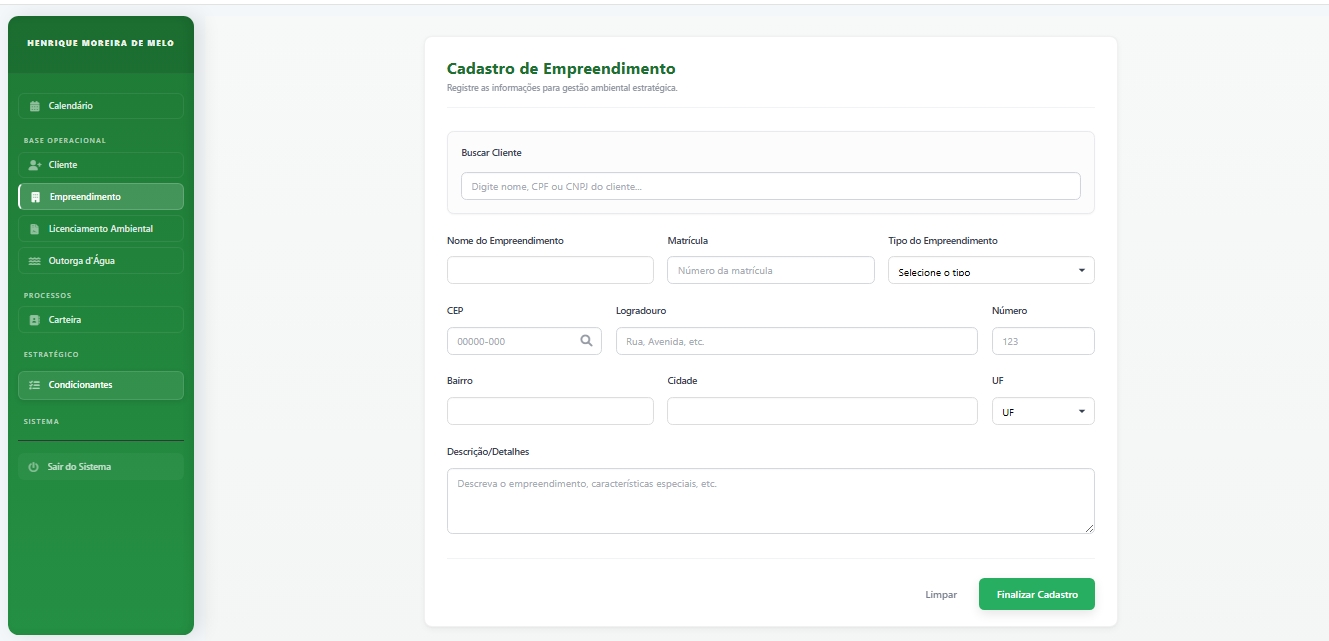
Task: Click the BASE OPERACIONAL section label
Action: [x=65, y=141]
